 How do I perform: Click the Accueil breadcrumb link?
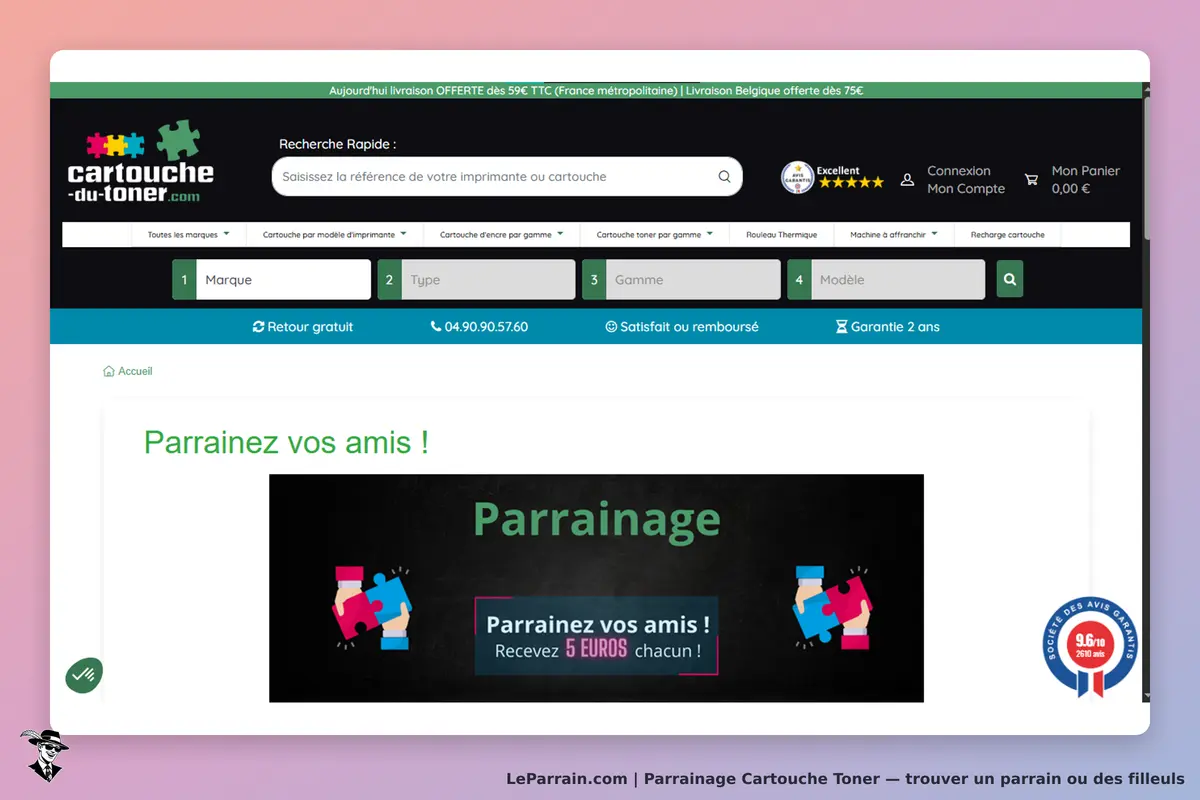[135, 371]
